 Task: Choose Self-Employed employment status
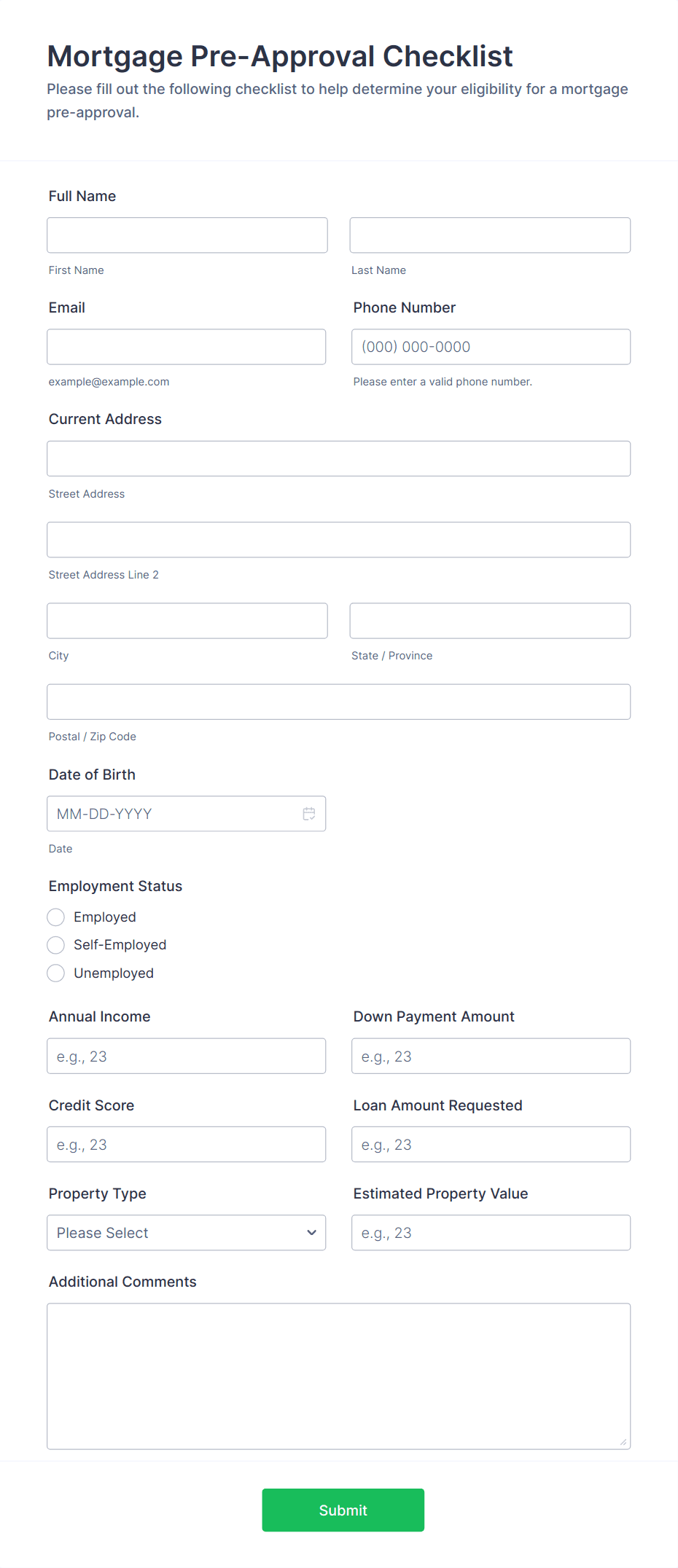(x=56, y=944)
